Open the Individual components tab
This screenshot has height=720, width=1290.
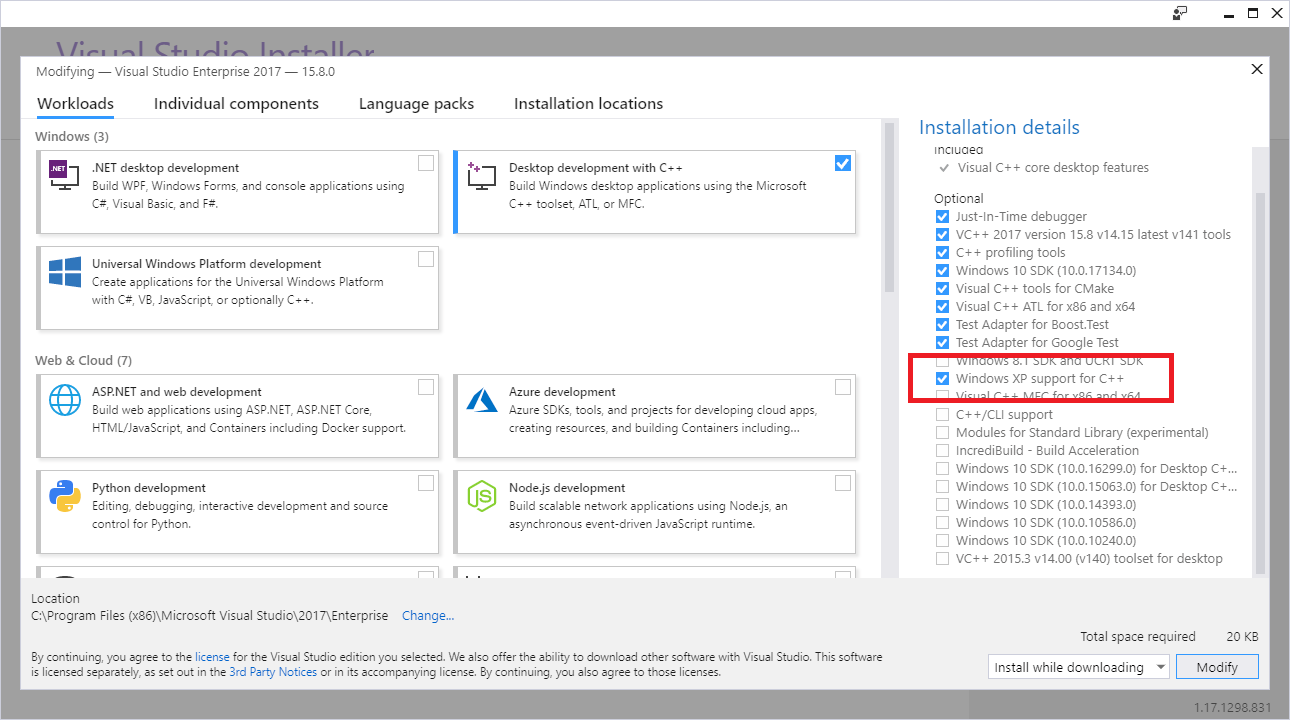point(236,104)
